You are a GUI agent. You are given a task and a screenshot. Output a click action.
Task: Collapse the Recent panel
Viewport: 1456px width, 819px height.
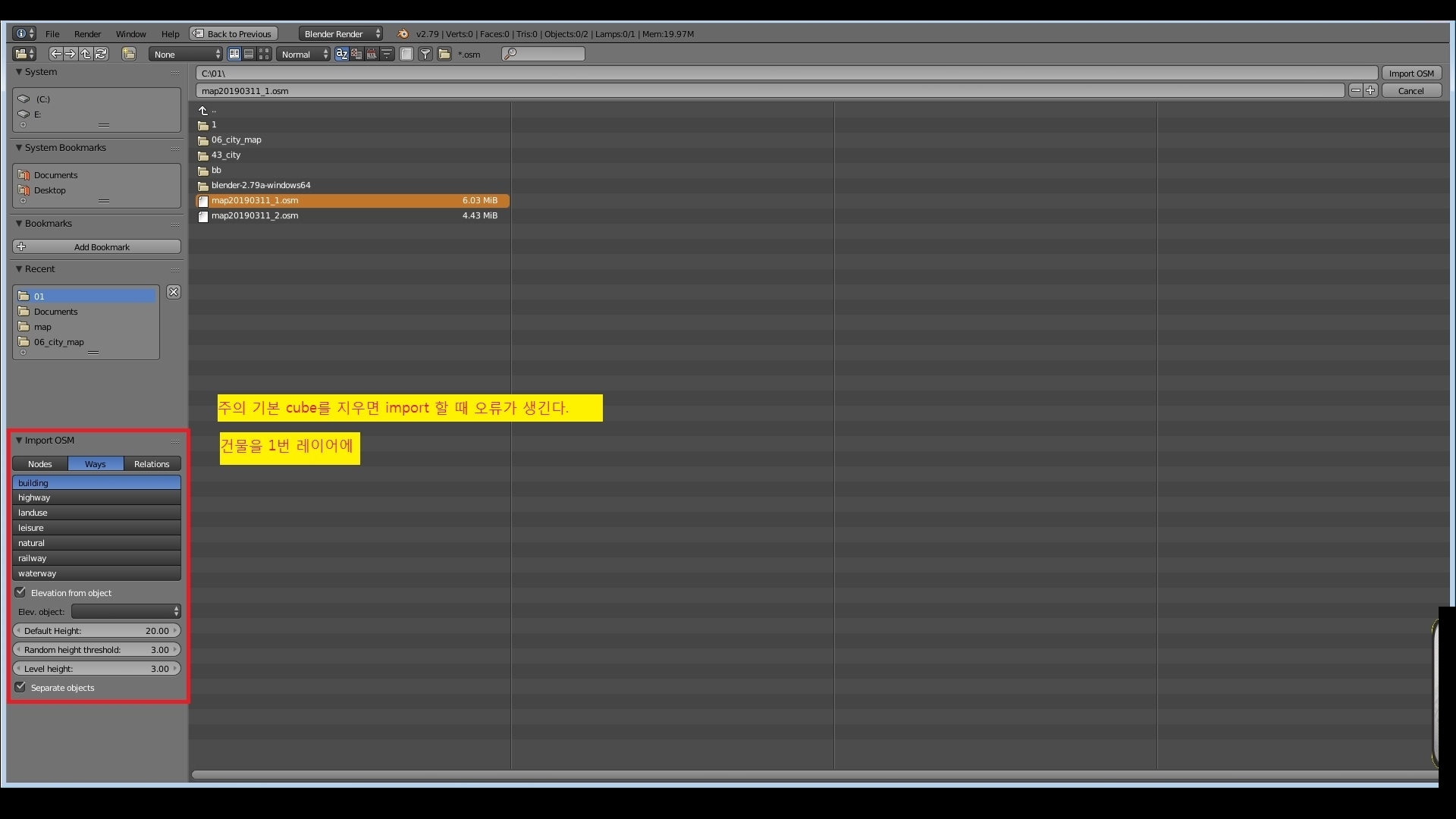19,269
